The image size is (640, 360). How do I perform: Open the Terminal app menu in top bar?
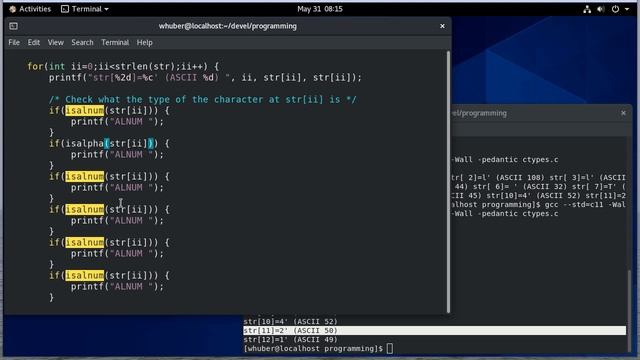(x=85, y=9)
